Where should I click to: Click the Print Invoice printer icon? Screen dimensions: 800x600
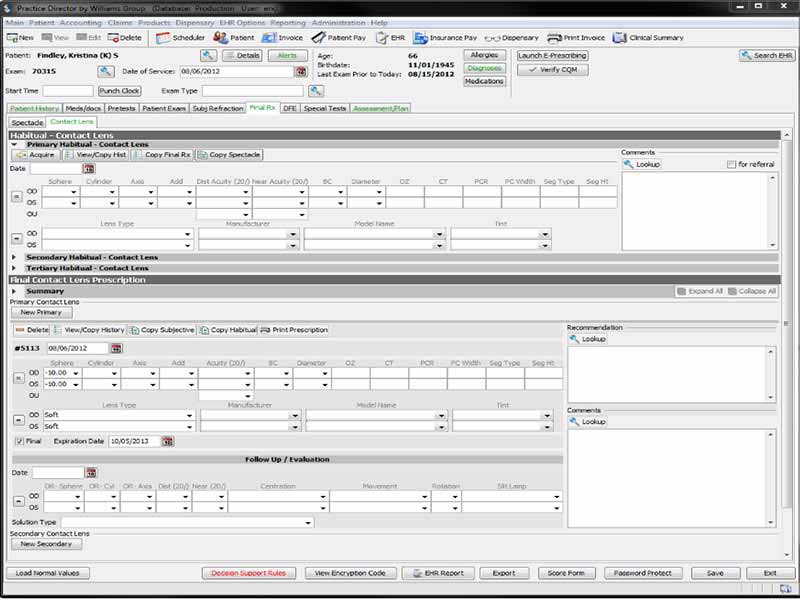coord(554,38)
